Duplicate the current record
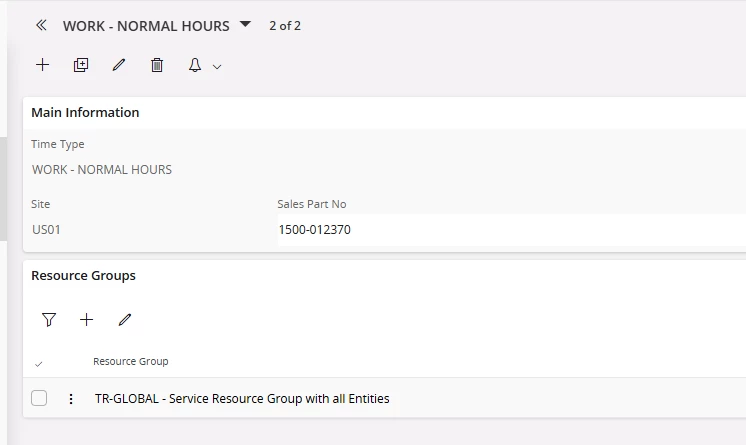 pos(81,65)
